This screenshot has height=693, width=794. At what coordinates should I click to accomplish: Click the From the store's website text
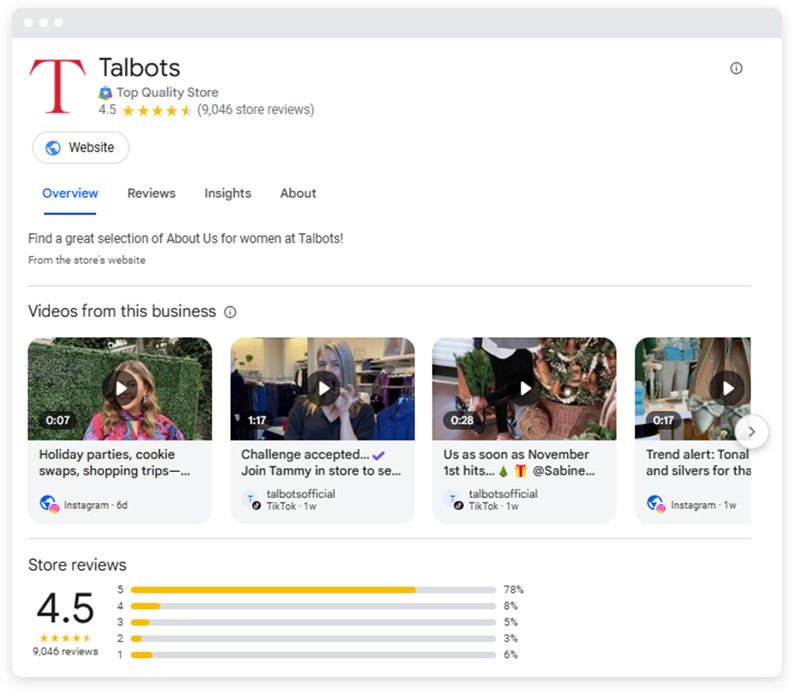(87, 260)
